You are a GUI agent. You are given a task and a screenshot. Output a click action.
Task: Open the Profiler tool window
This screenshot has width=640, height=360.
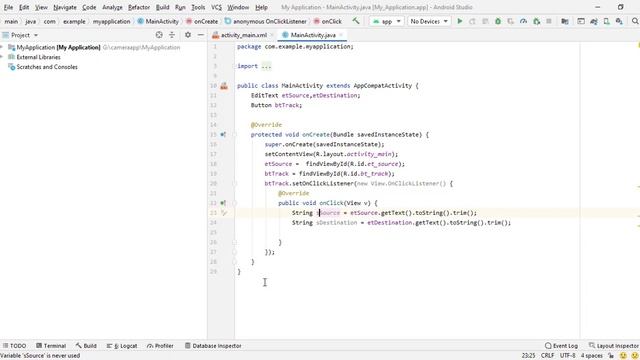click(x=160, y=346)
